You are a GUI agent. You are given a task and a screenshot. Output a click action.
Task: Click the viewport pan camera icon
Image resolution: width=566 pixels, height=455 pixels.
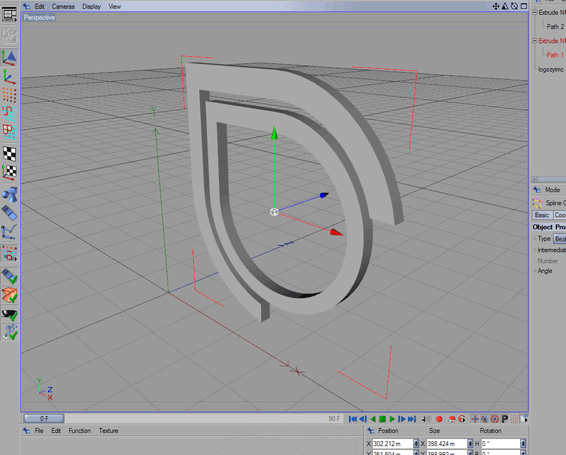tap(496, 6)
